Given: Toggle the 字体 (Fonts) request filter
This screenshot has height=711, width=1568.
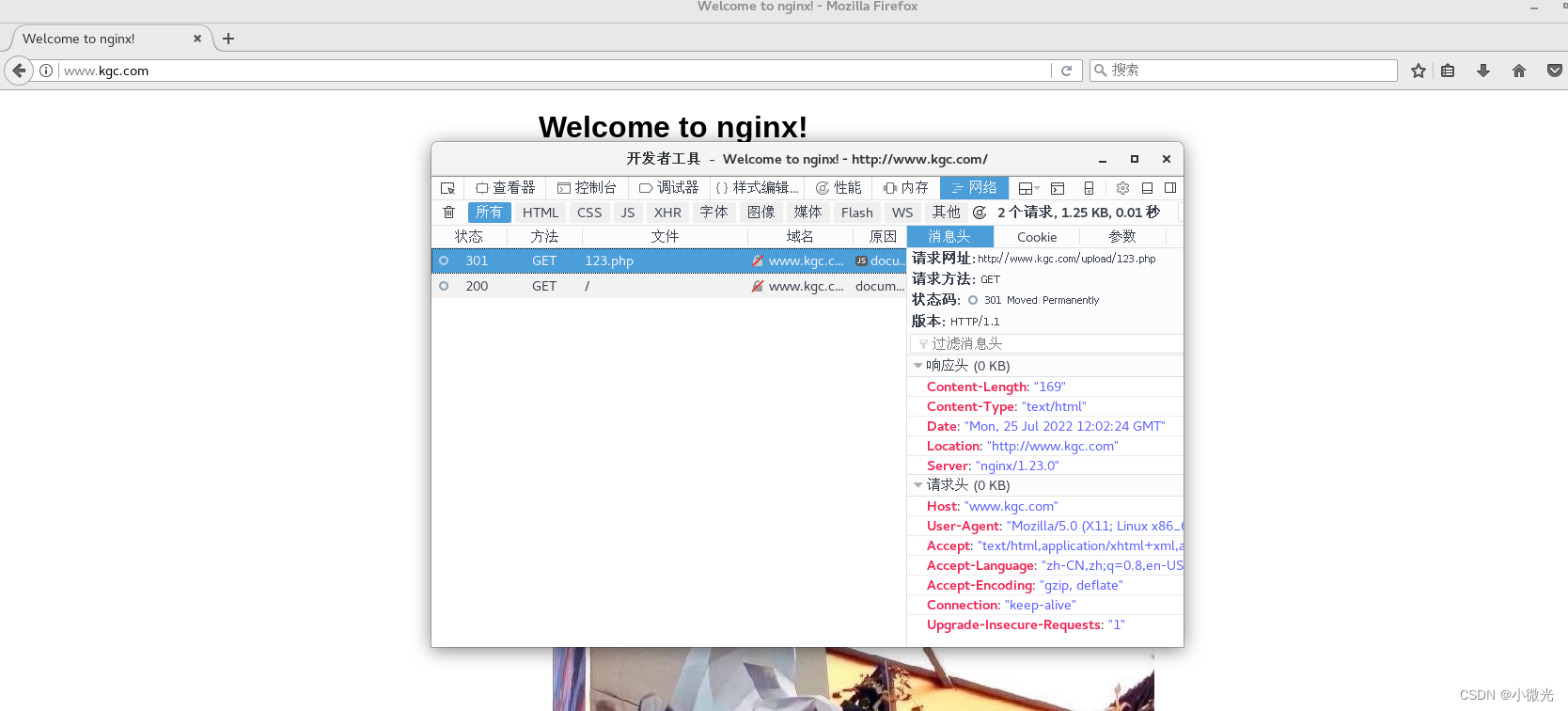Looking at the screenshot, I should point(714,213).
